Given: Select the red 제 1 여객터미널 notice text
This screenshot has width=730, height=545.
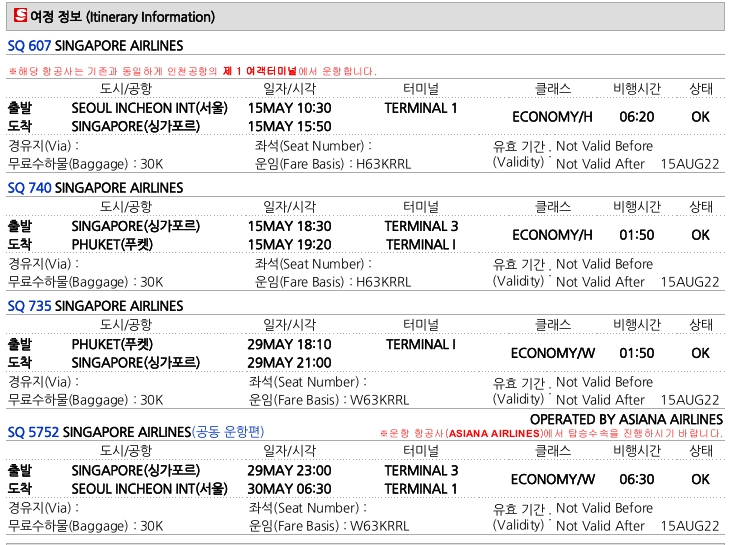Looking at the screenshot, I should tap(260, 71).
